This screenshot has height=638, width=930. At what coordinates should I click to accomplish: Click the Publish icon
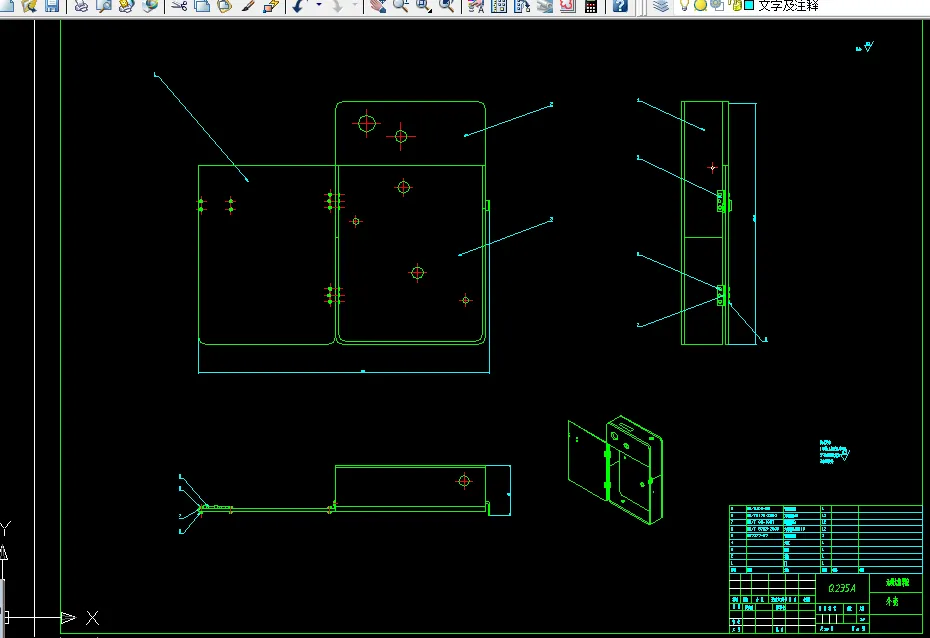126,6
